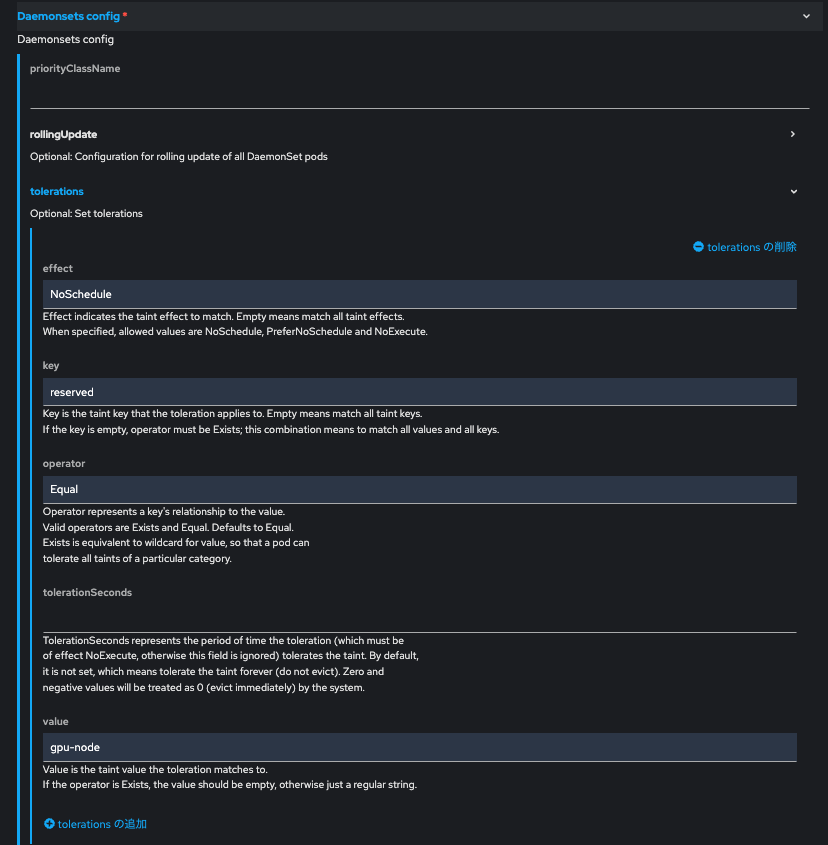Click the key field containing reserved
This screenshot has width=828, height=845.
(x=419, y=392)
